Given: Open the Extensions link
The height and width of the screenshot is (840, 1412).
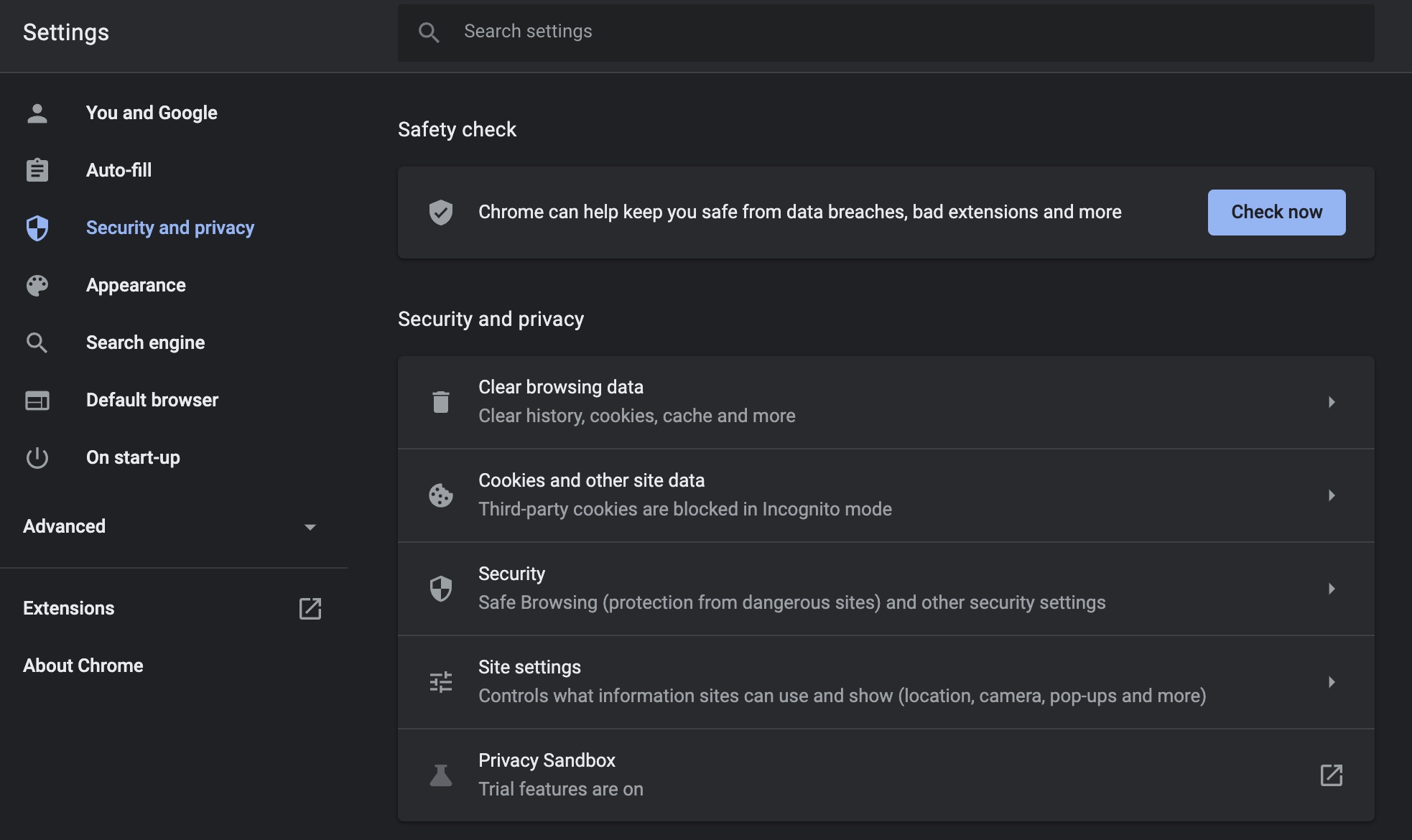Looking at the screenshot, I should (x=68, y=608).
